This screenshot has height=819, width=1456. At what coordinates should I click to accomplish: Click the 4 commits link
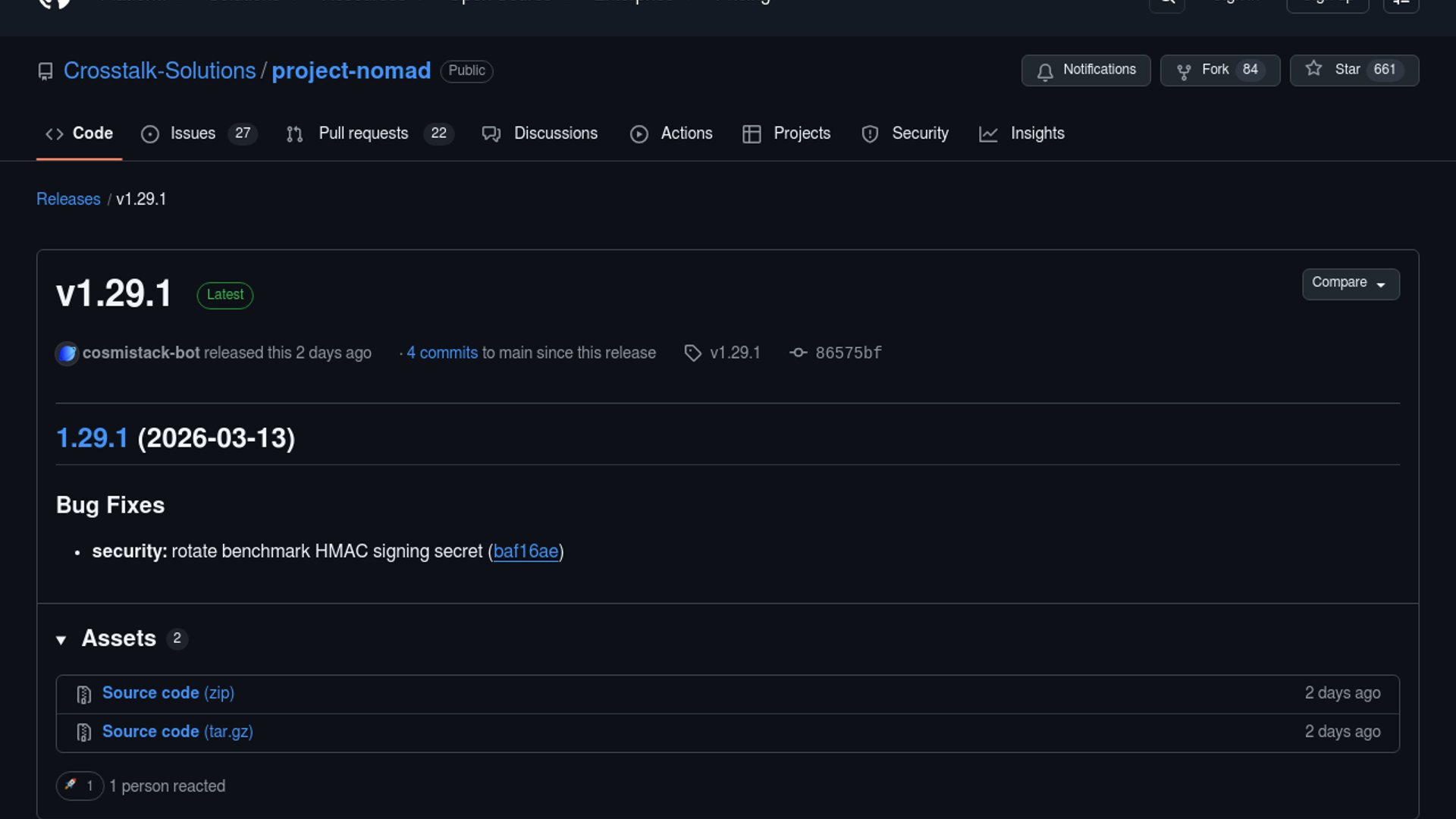pyautogui.click(x=442, y=353)
